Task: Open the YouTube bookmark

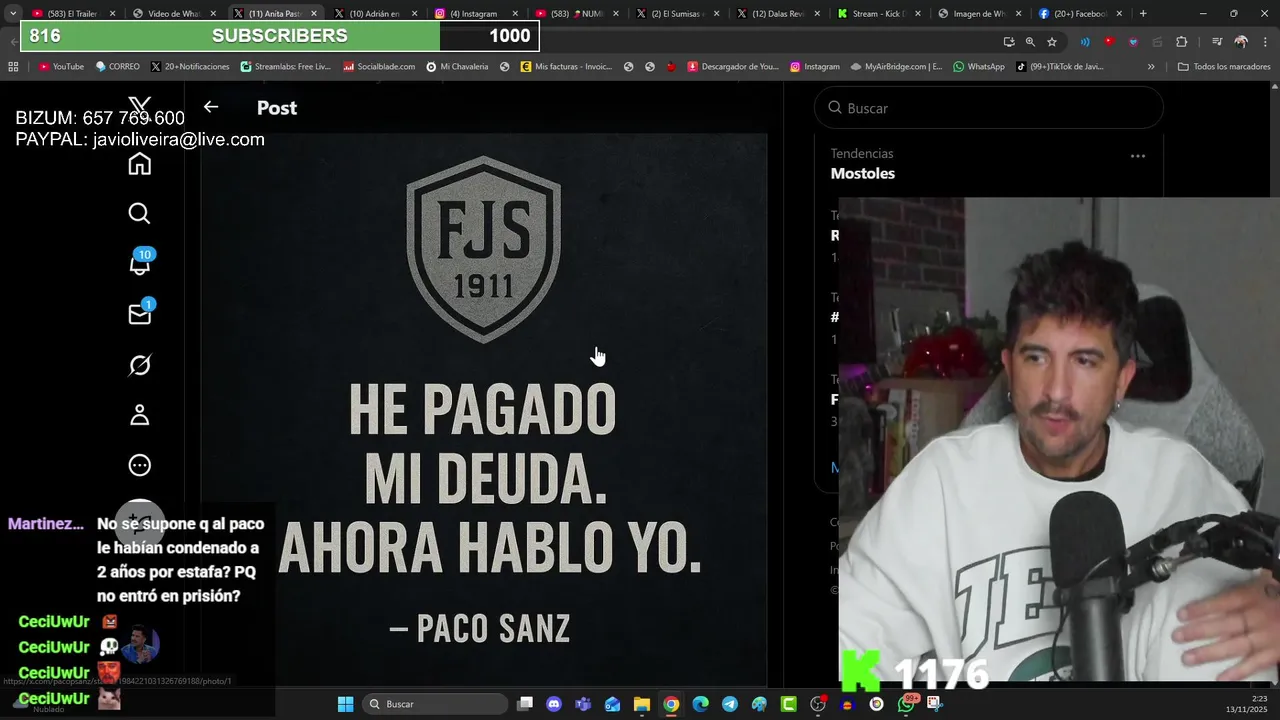Action: pos(61,67)
